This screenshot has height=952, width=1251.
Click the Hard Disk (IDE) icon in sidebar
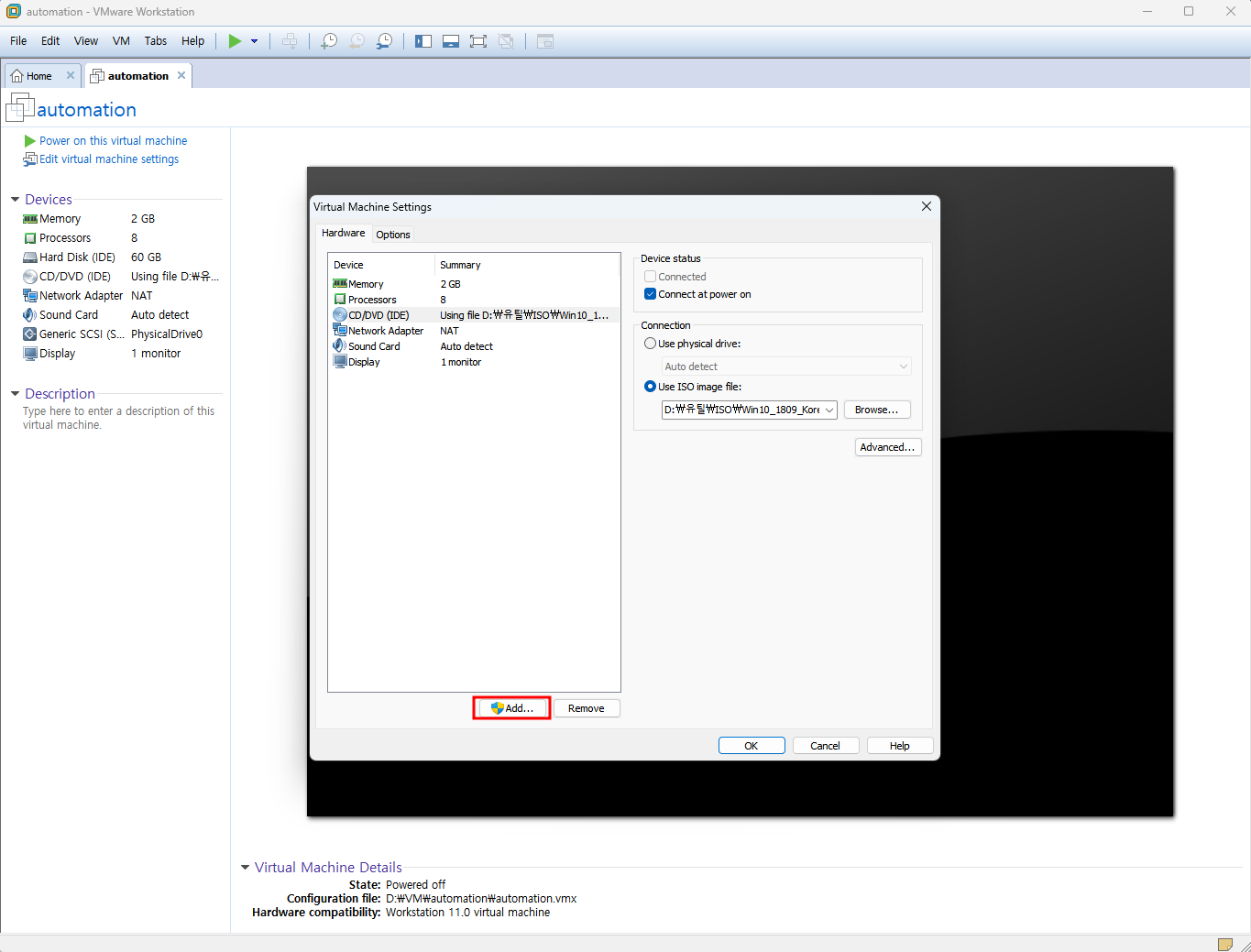tap(30, 257)
